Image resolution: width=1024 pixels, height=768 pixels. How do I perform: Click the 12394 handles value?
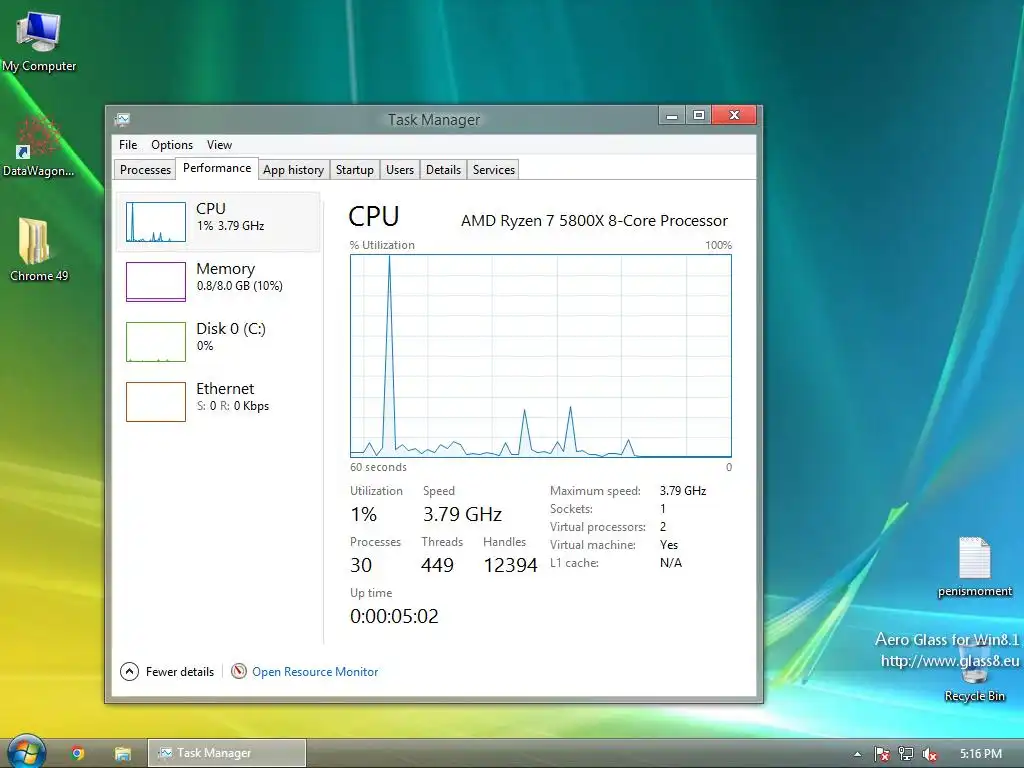click(x=510, y=565)
